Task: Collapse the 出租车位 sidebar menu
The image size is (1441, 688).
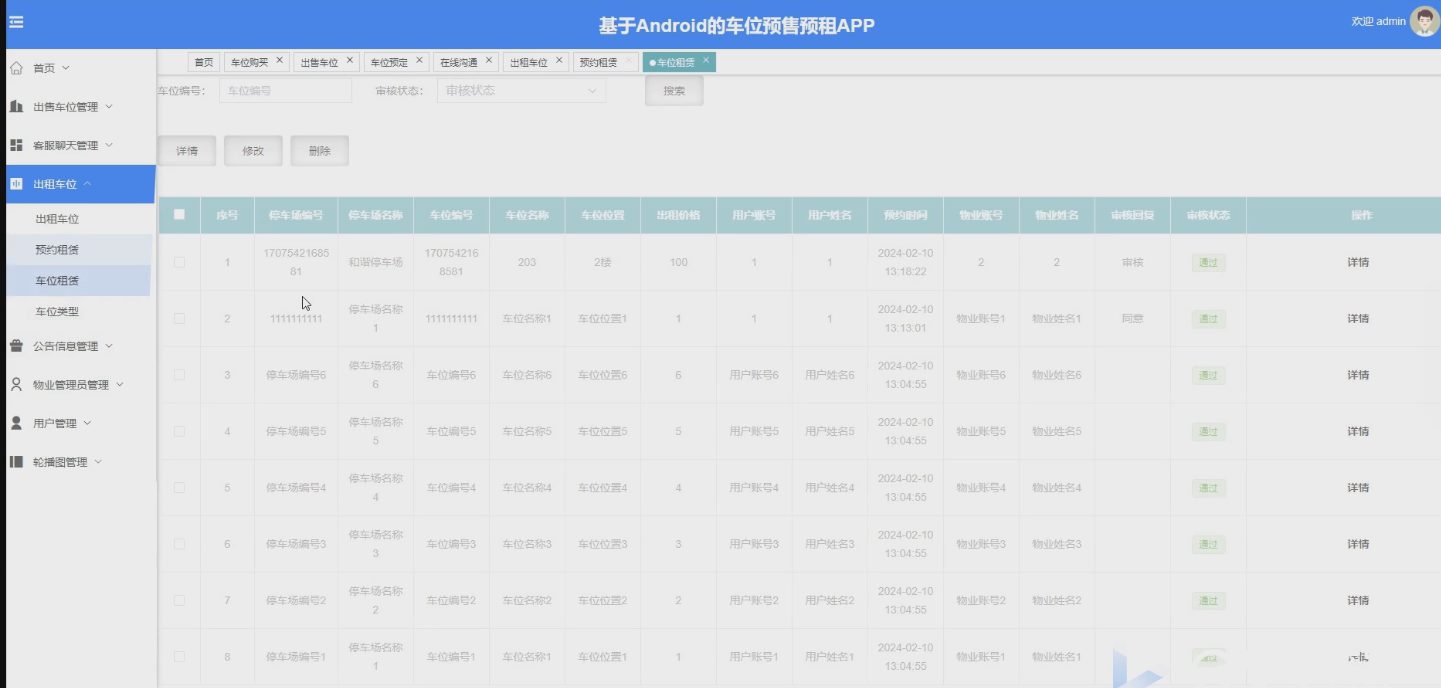Action: 88,184
